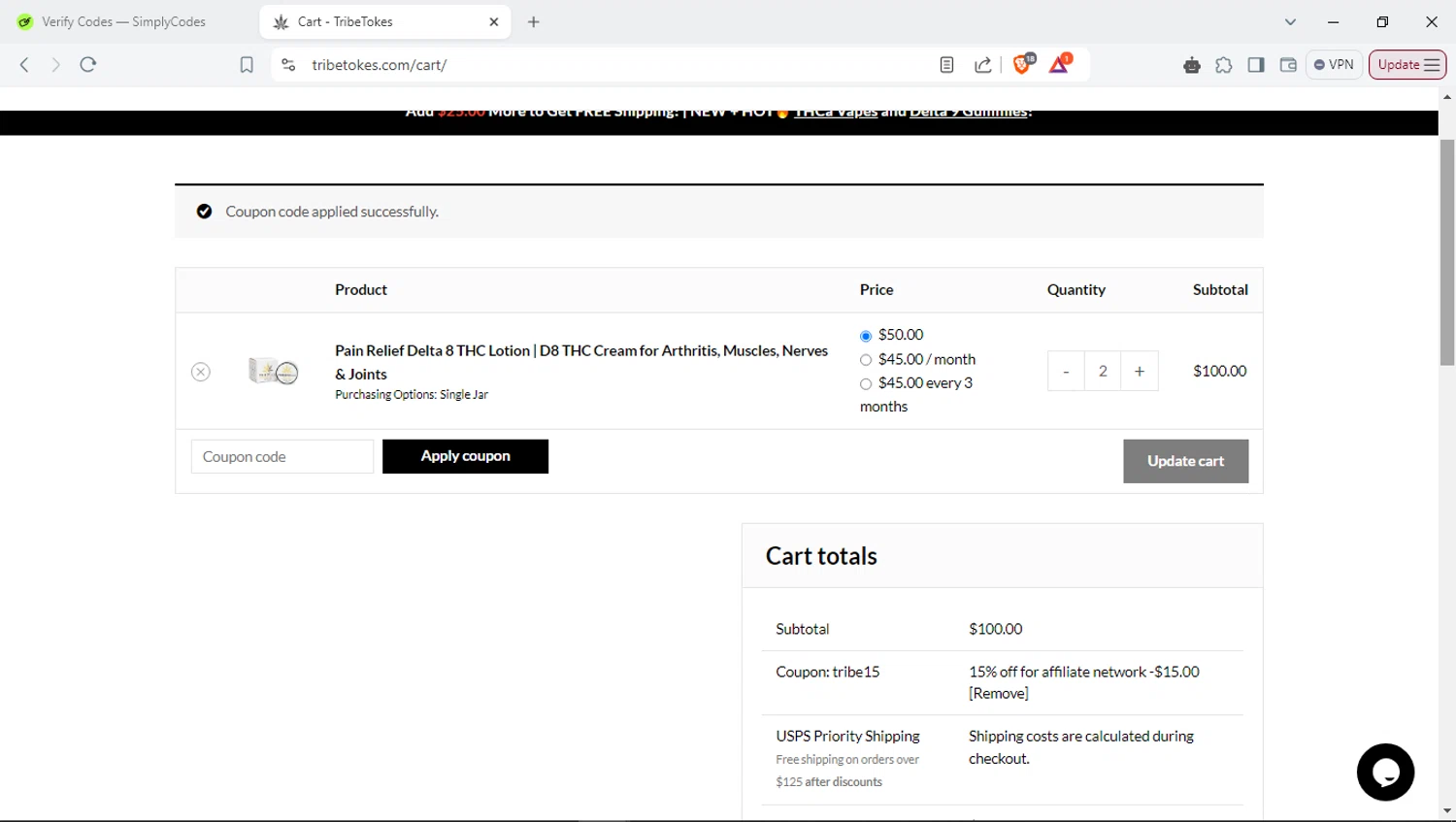Toggle reader mode icon in address bar

pos(946,65)
